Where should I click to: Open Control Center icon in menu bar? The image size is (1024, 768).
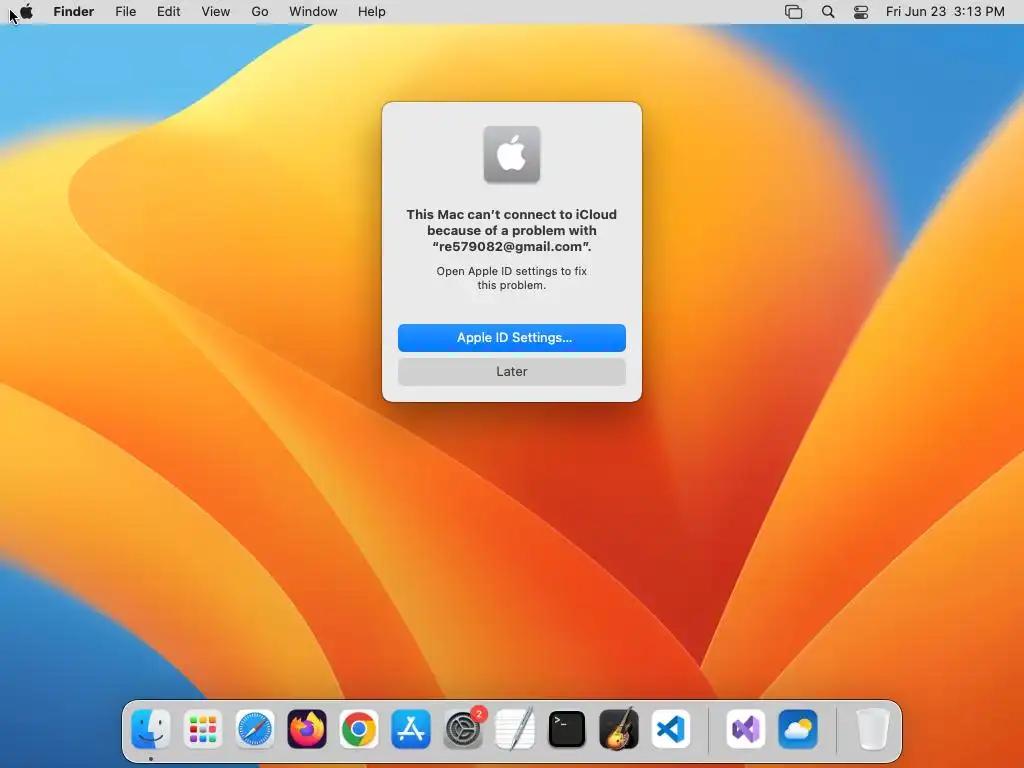(861, 12)
